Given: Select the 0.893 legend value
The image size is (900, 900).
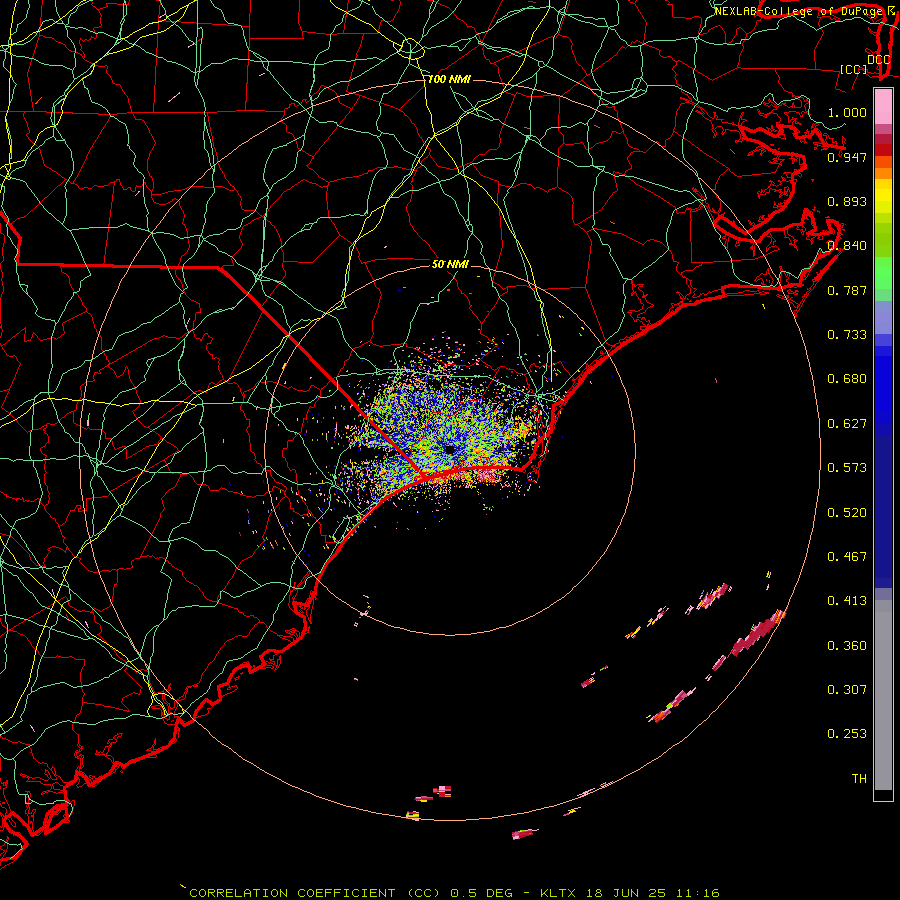Looking at the screenshot, I should pyautogui.click(x=847, y=201).
